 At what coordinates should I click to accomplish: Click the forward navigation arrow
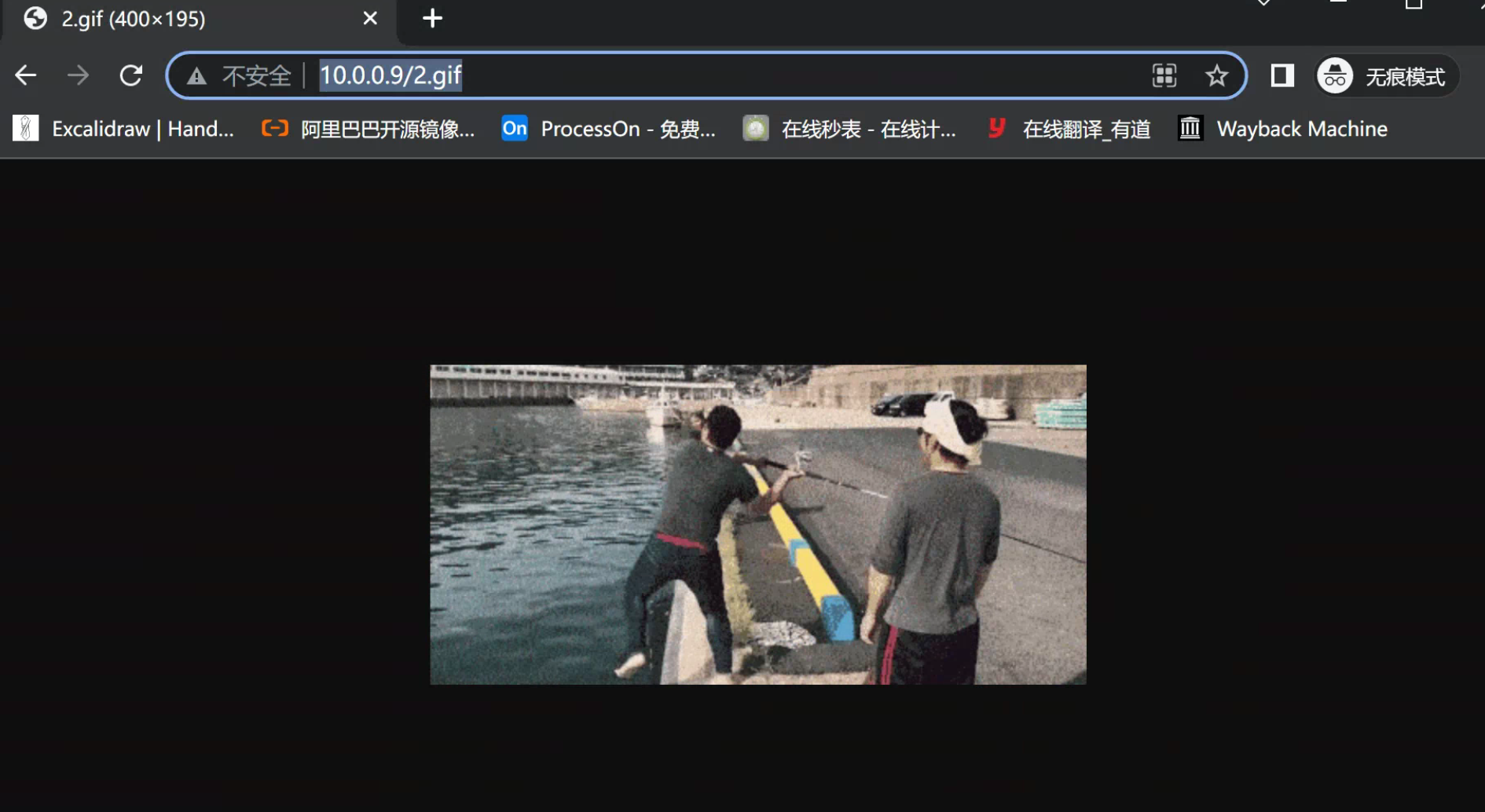pos(78,75)
